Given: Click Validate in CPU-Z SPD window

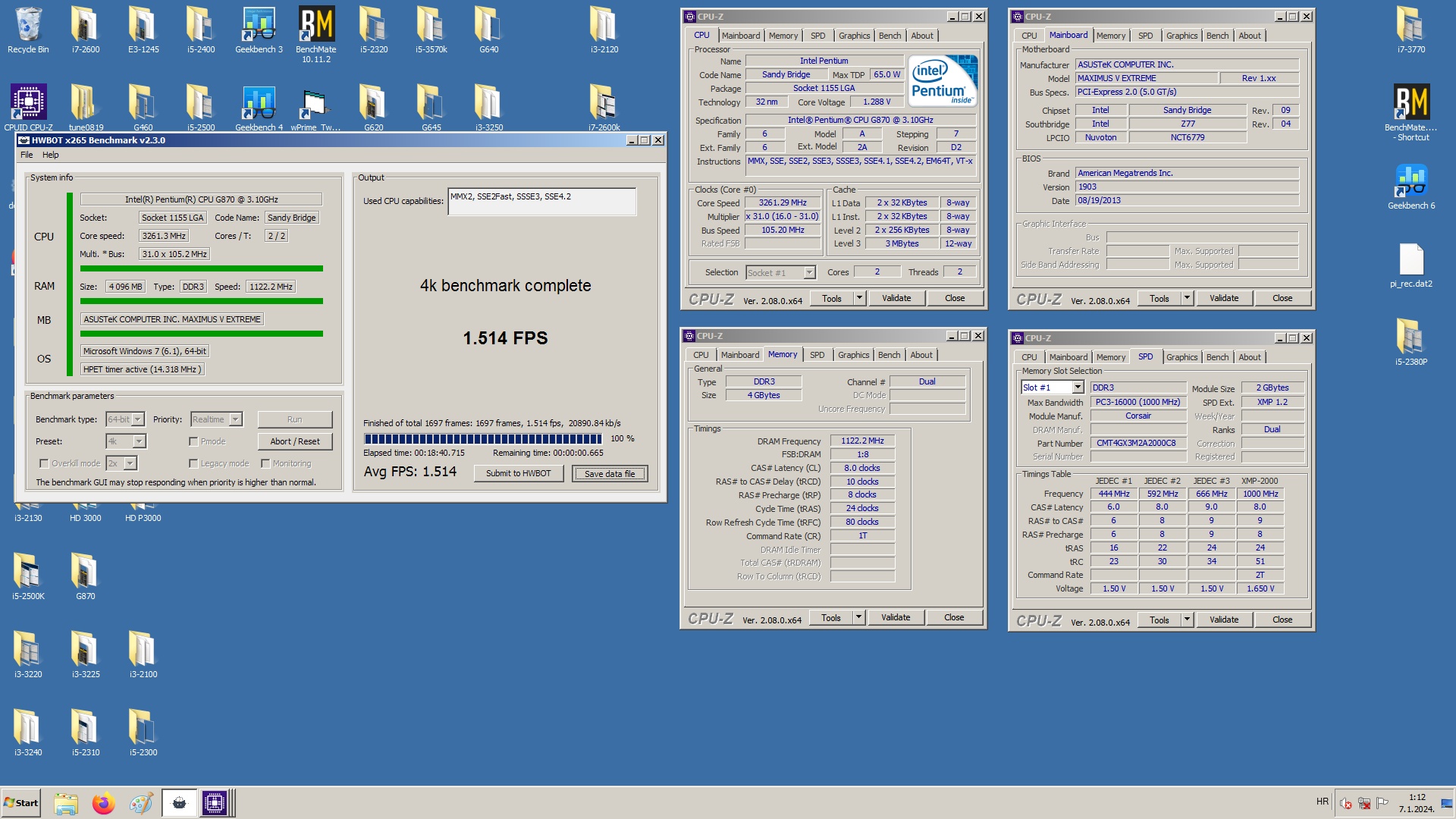Looking at the screenshot, I should [x=1224, y=620].
